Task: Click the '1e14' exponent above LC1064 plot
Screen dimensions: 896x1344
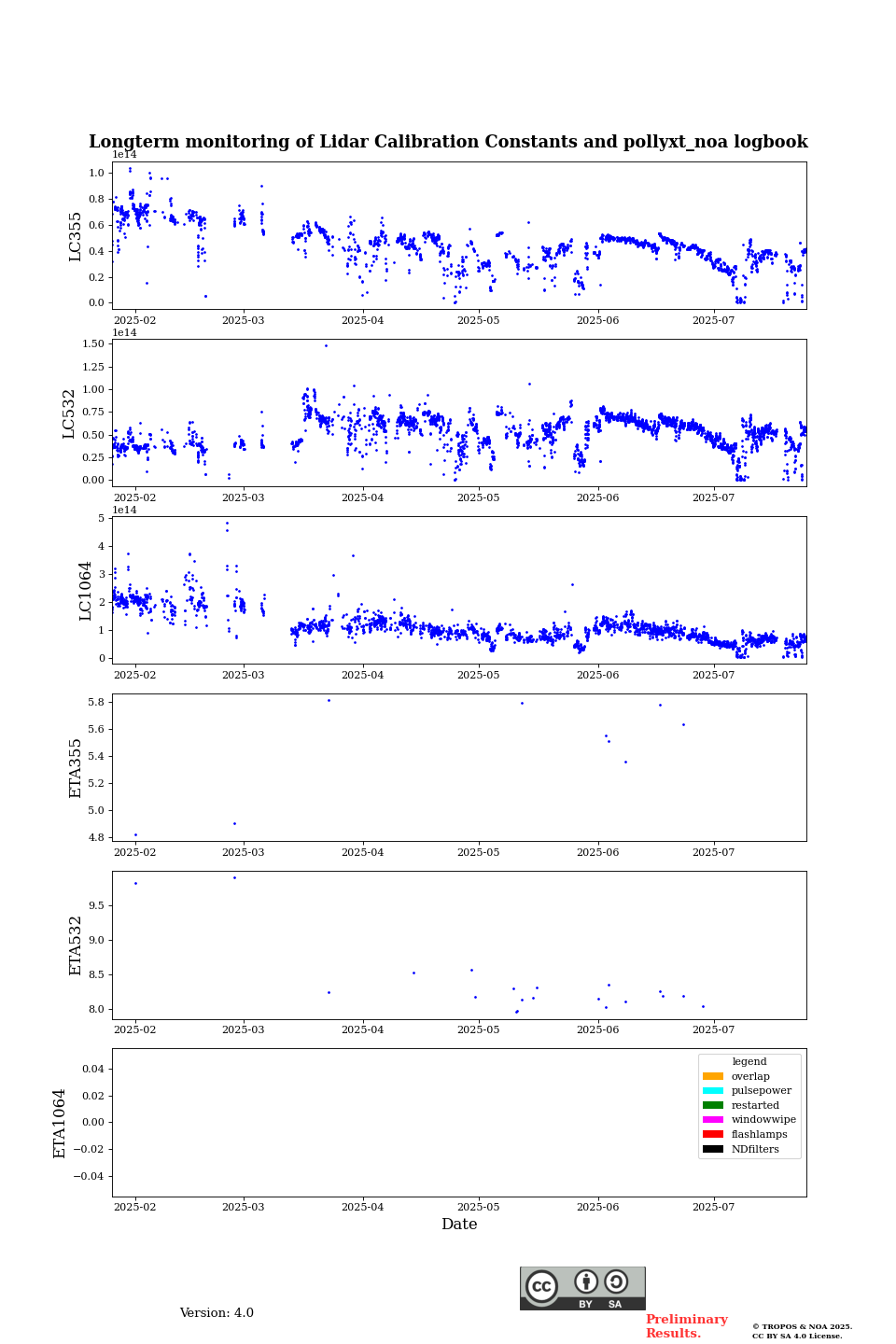Action: (x=124, y=510)
